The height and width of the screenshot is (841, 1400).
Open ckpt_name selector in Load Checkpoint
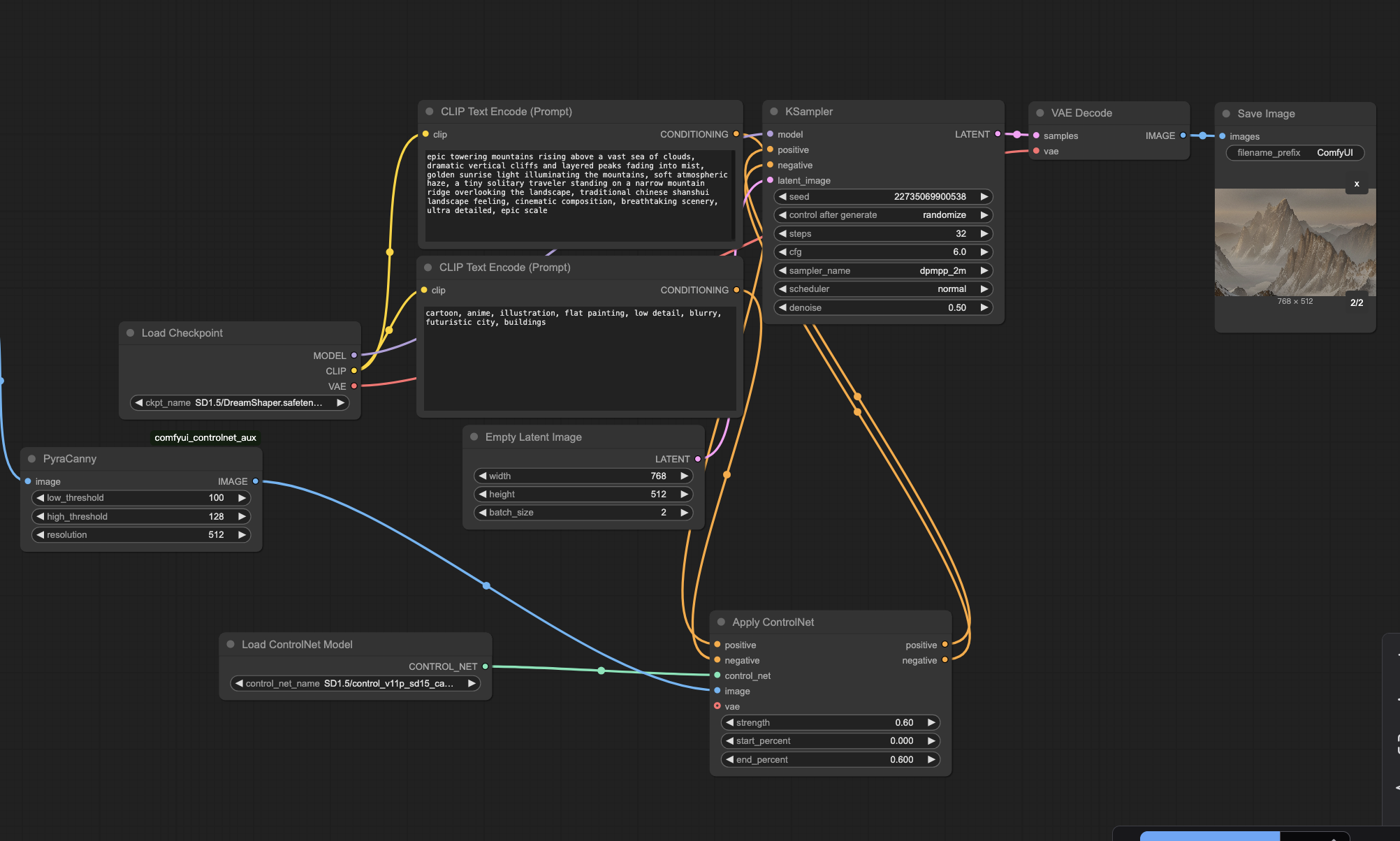(x=240, y=403)
